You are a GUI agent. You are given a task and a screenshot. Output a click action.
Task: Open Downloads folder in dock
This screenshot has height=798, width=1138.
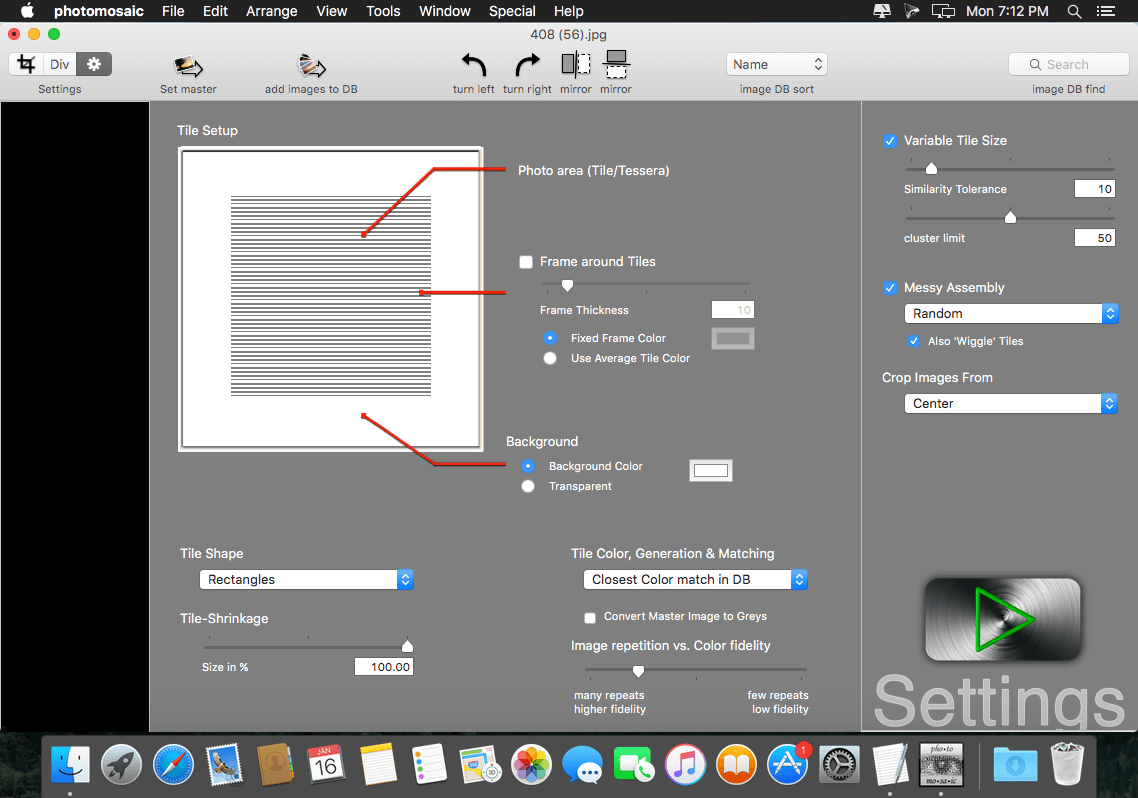coord(1015,765)
